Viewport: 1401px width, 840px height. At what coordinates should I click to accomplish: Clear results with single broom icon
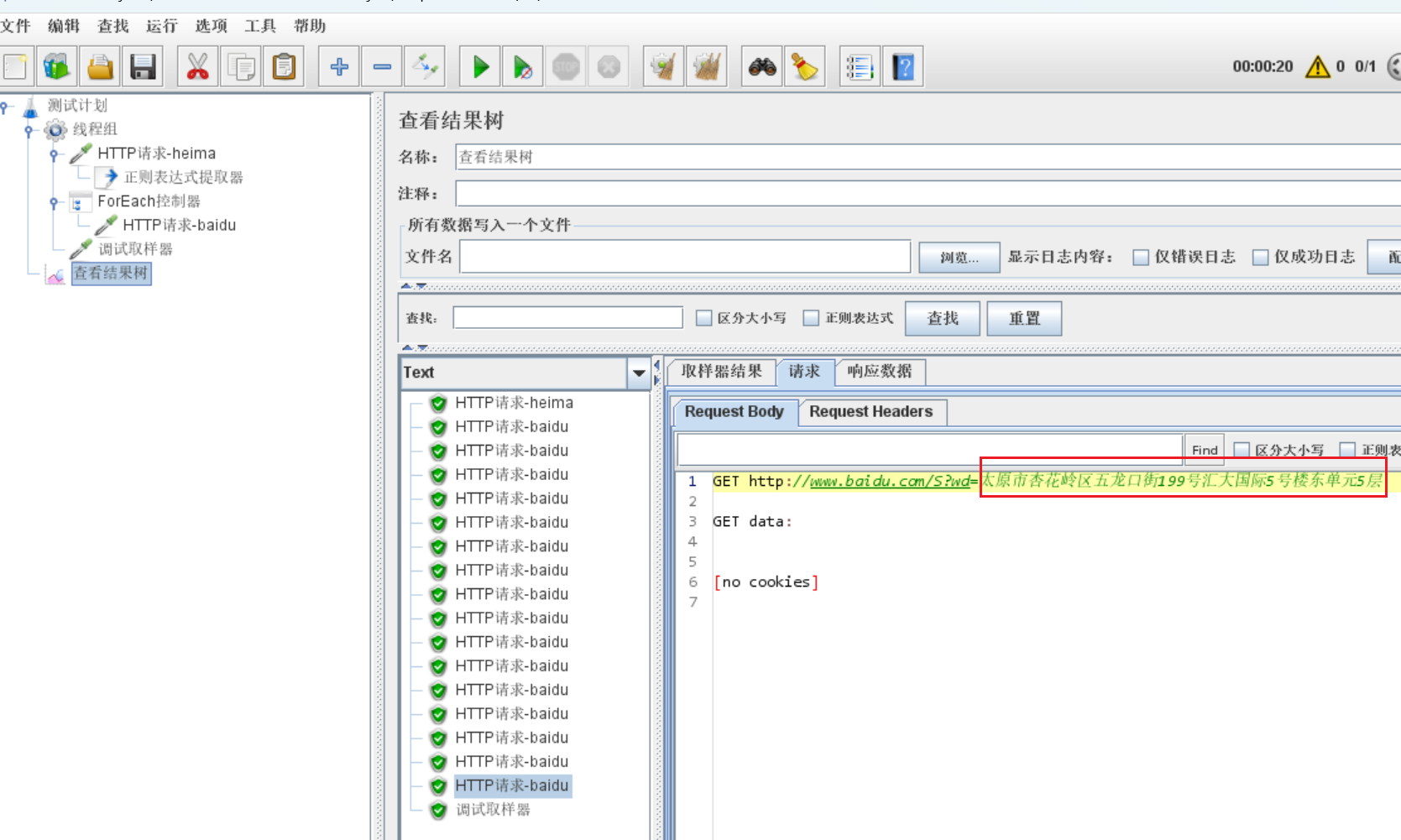click(x=663, y=66)
